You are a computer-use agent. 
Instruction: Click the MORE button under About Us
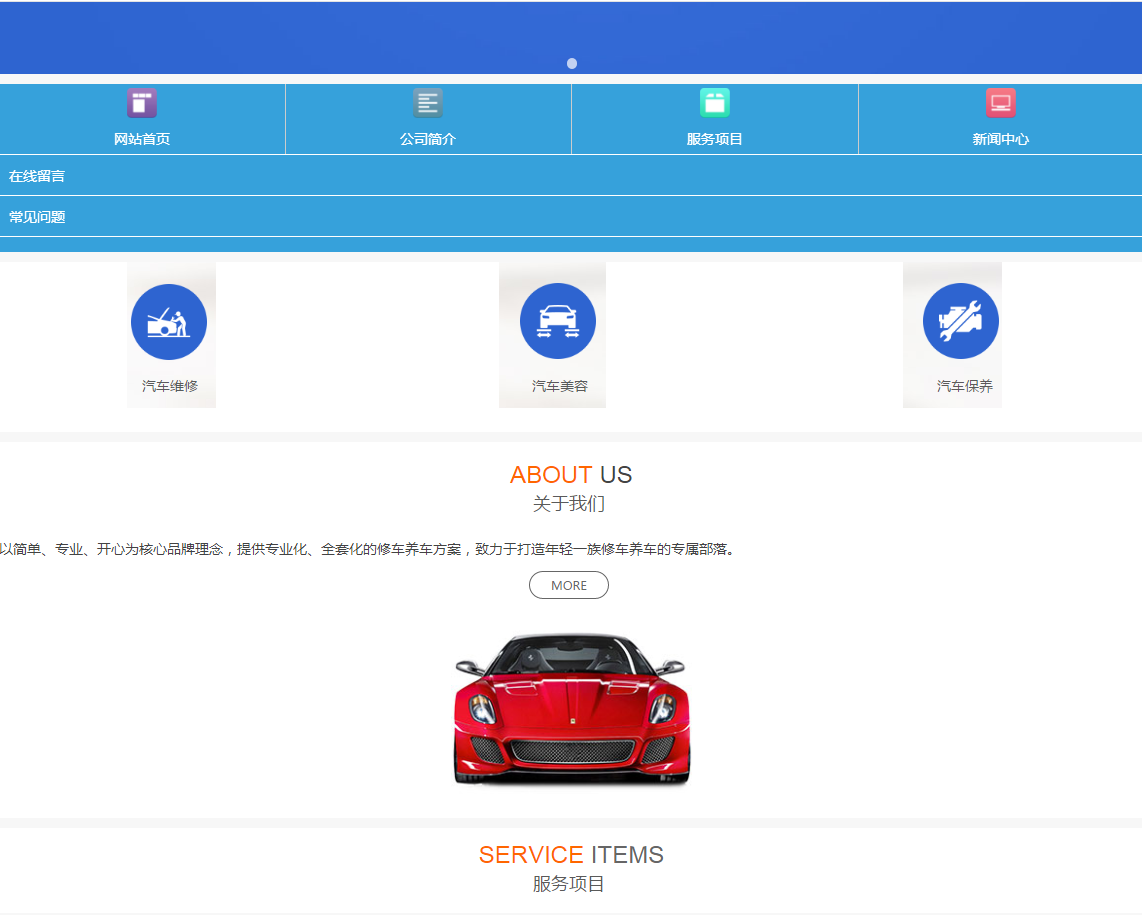click(x=569, y=585)
